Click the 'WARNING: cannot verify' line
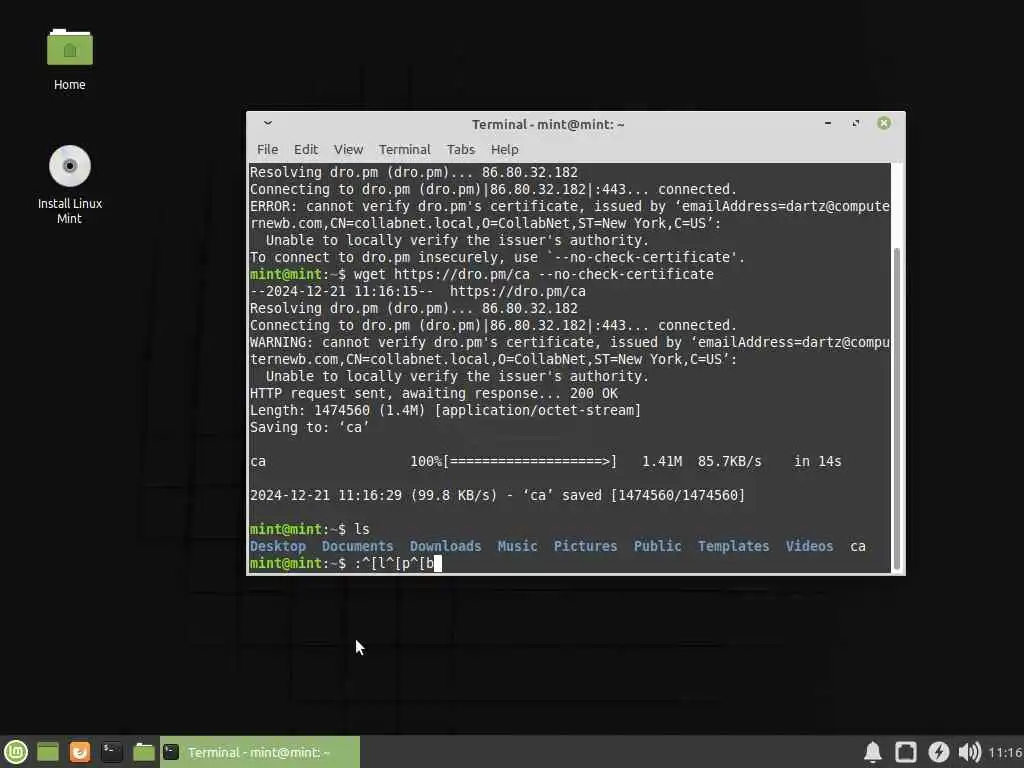Viewport: 1024px width, 768px height. 569,342
